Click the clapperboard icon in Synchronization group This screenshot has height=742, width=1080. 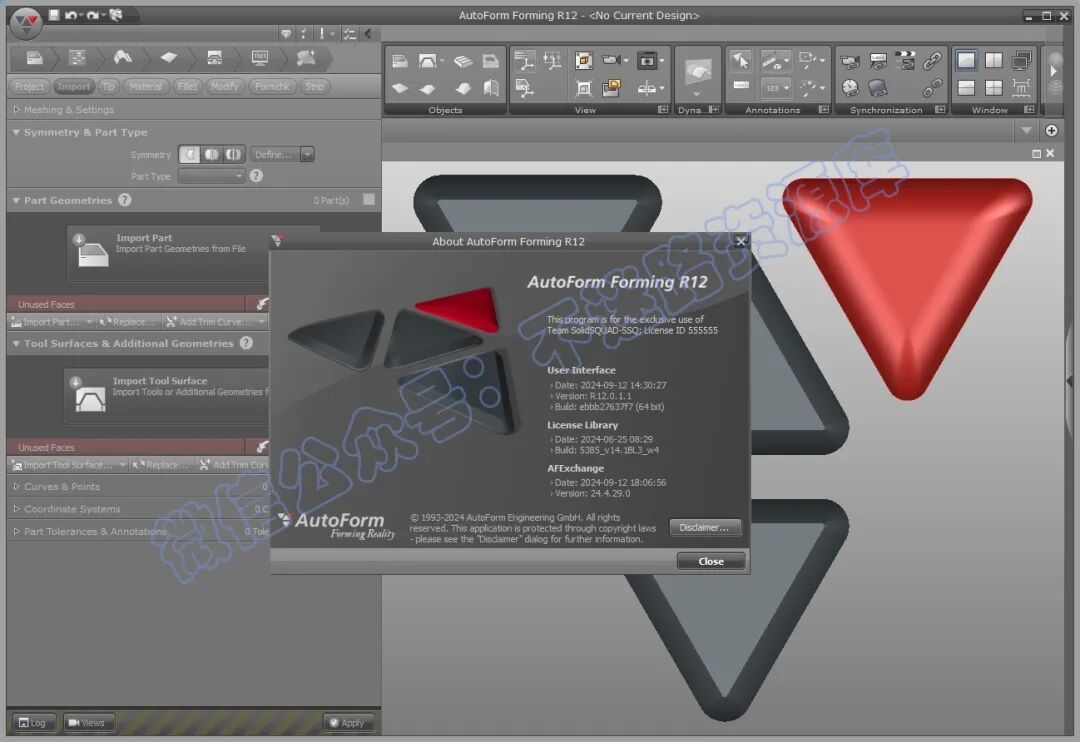[x=905, y=61]
